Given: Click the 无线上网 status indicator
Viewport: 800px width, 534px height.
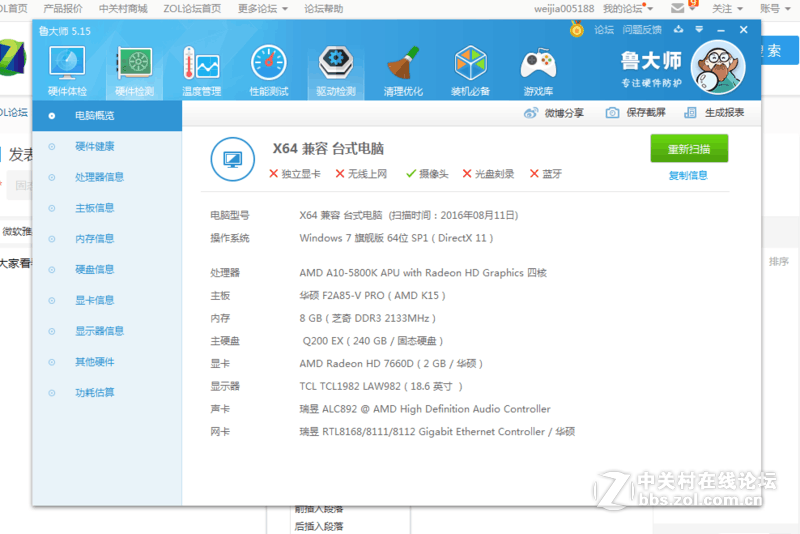Looking at the screenshot, I should 361,174.
